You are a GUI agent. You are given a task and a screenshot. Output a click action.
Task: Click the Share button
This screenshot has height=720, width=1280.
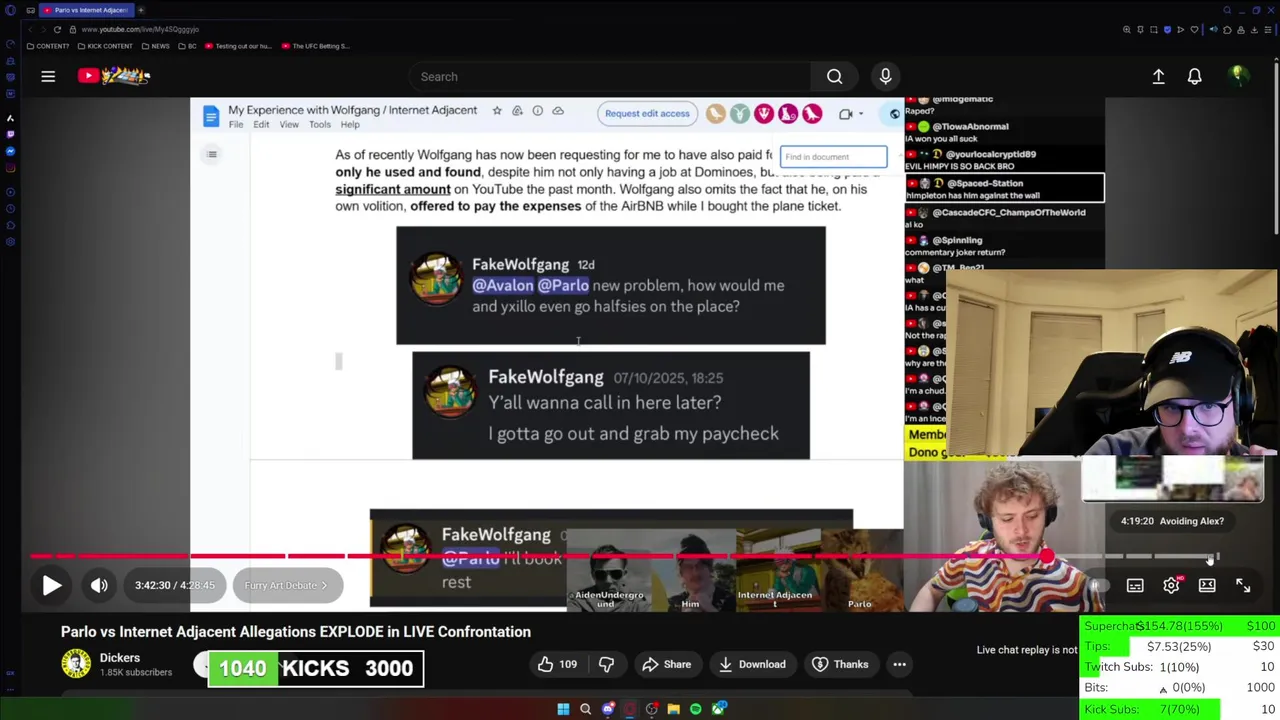click(x=666, y=664)
